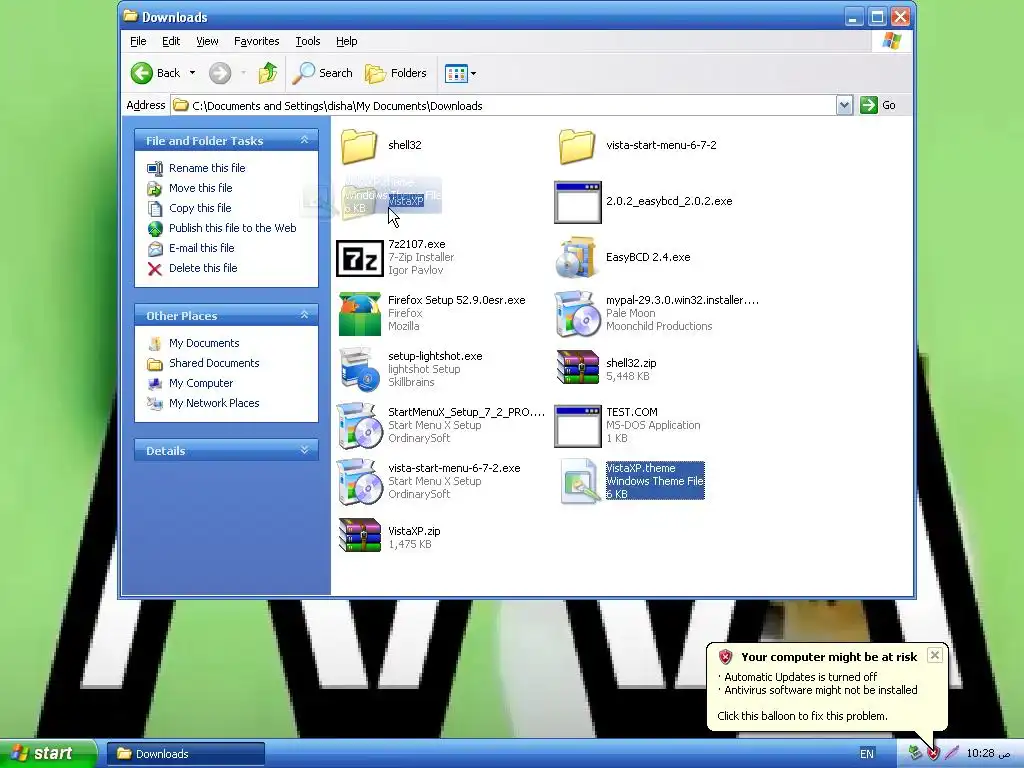The height and width of the screenshot is (768, 1024).
Task: Select the vista-start-menu-6-7-2.exe icon
Action: 359,481
